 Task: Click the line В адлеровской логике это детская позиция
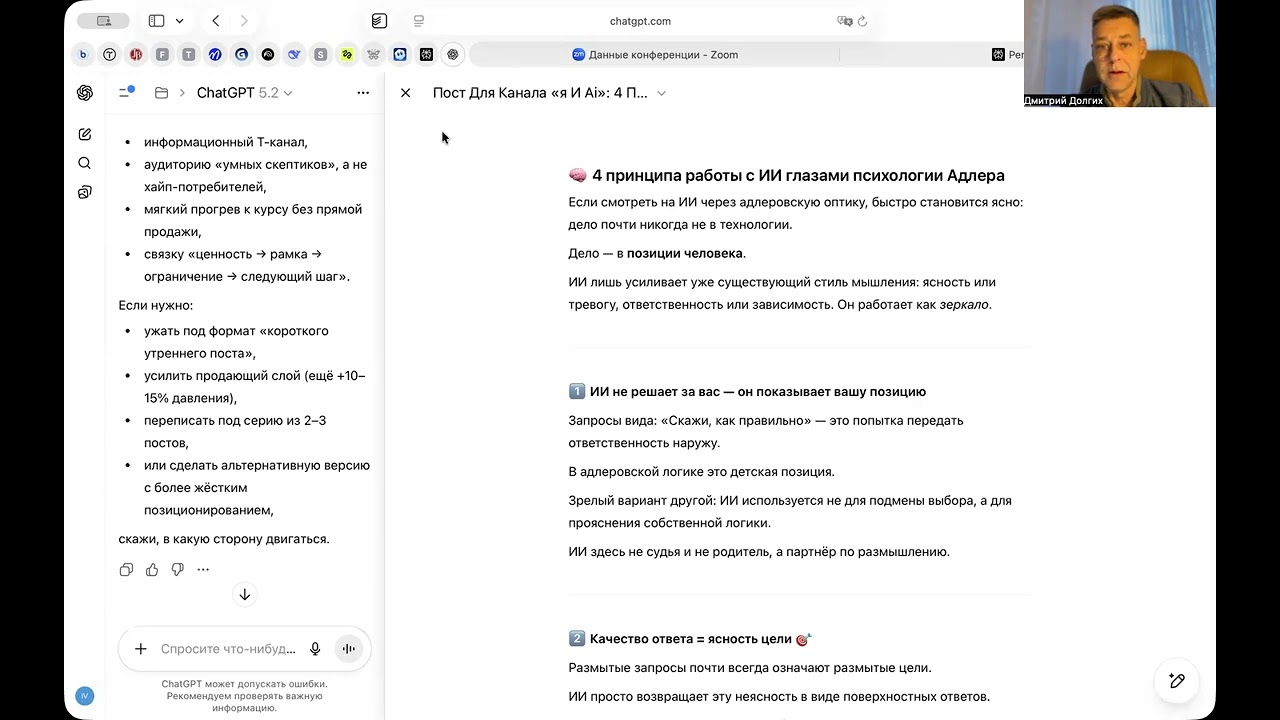point(701,472)
